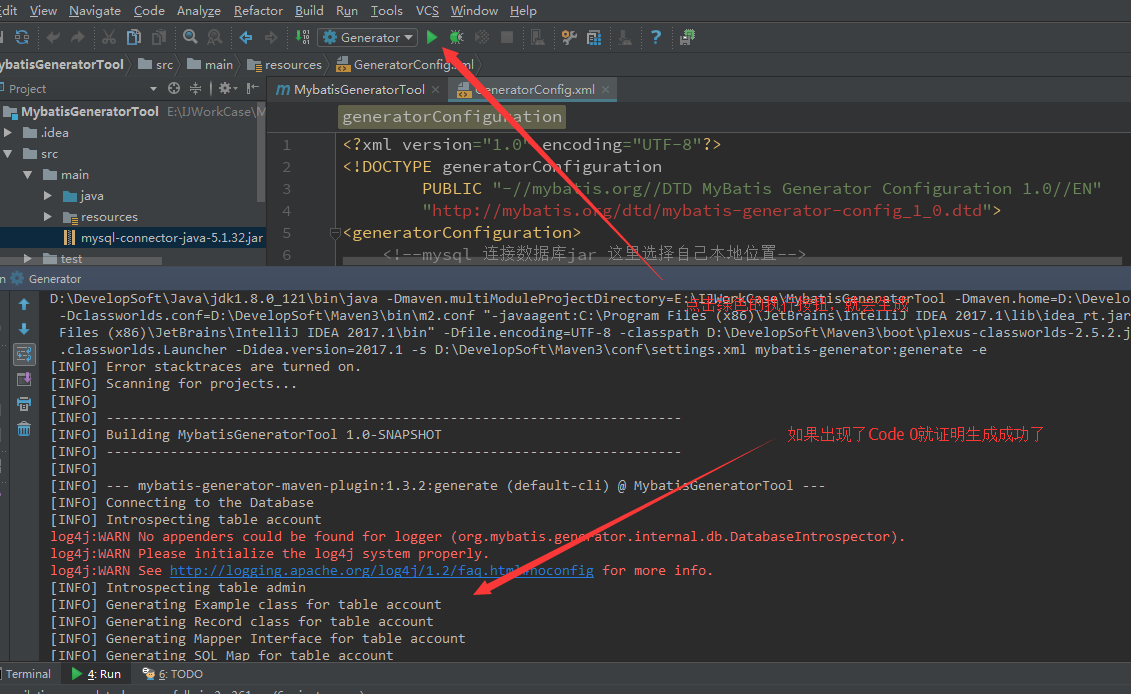Debug Generator with the bug icon
Image resolution: width=1131 pixels, height=694 pixels.
(x=457, y=38)
